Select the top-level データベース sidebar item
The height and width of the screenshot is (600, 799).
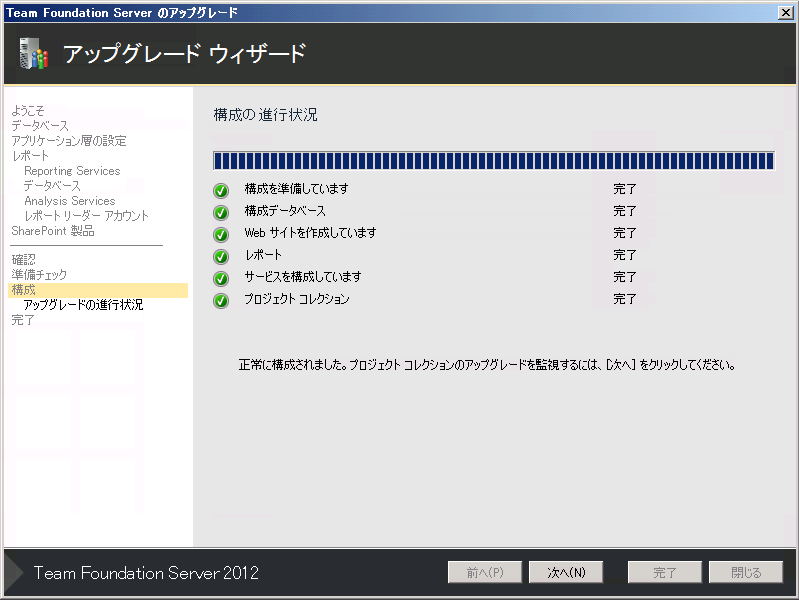coord(40,125)
